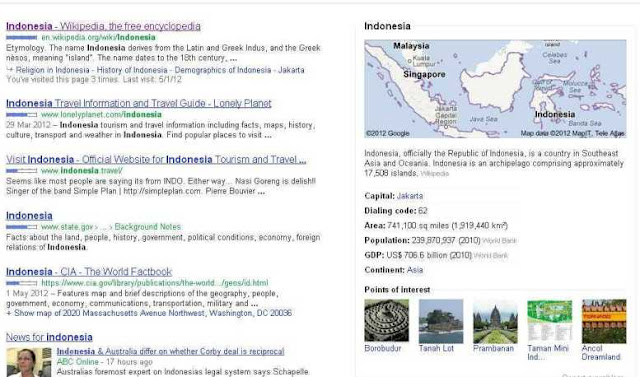
Task: Click World Bank source beside GDP
Action: (x=491, y=256)
